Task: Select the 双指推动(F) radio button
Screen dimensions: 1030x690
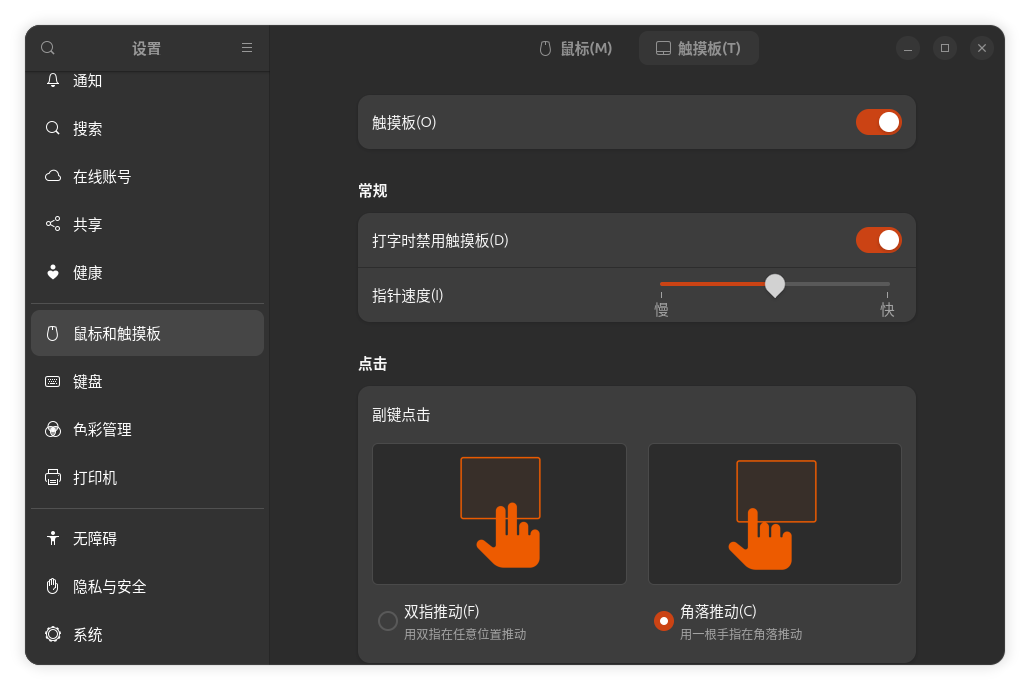Action: tap(388, 621)
